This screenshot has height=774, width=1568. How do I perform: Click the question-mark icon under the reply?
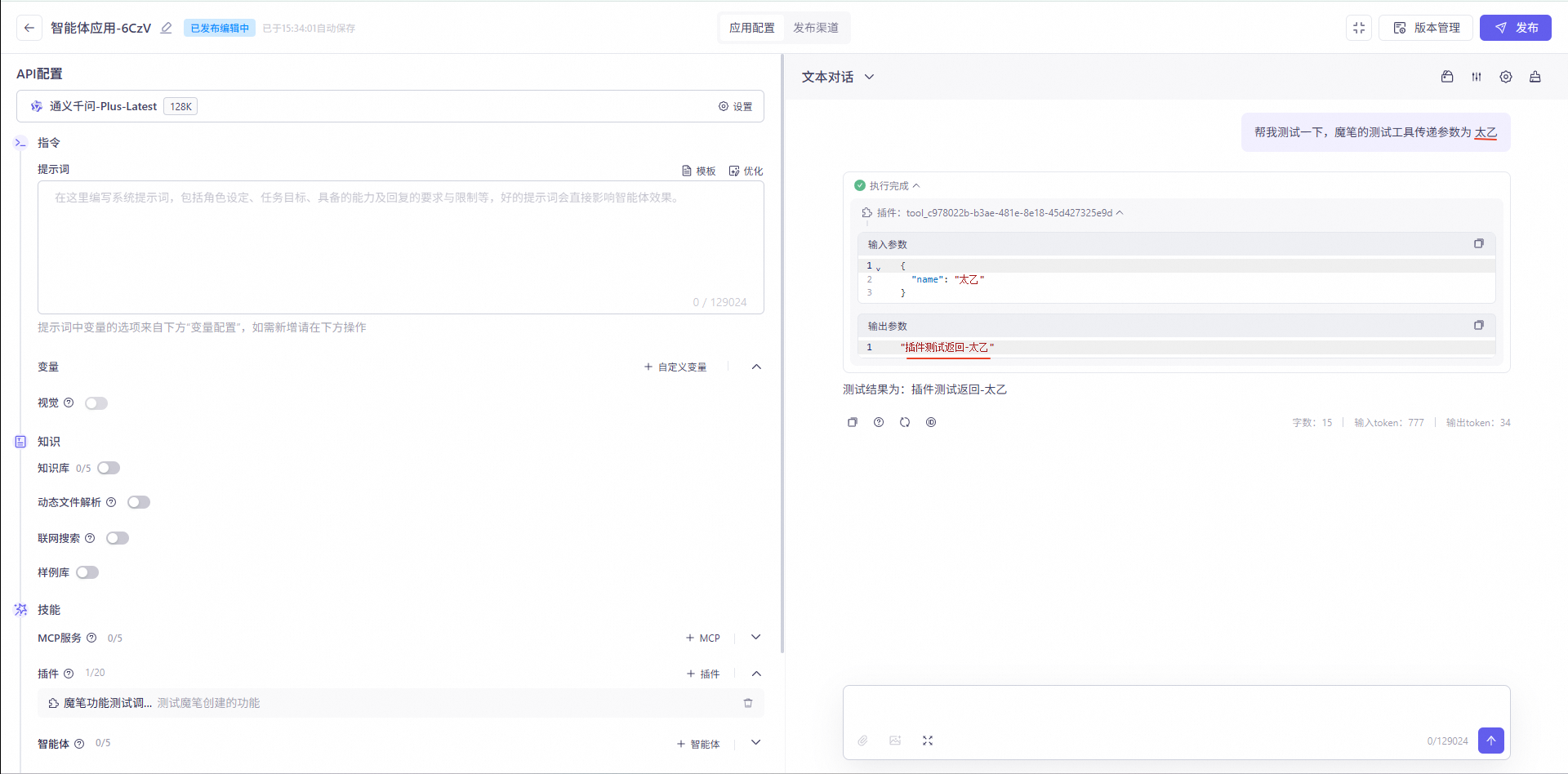tap(879, 422)
